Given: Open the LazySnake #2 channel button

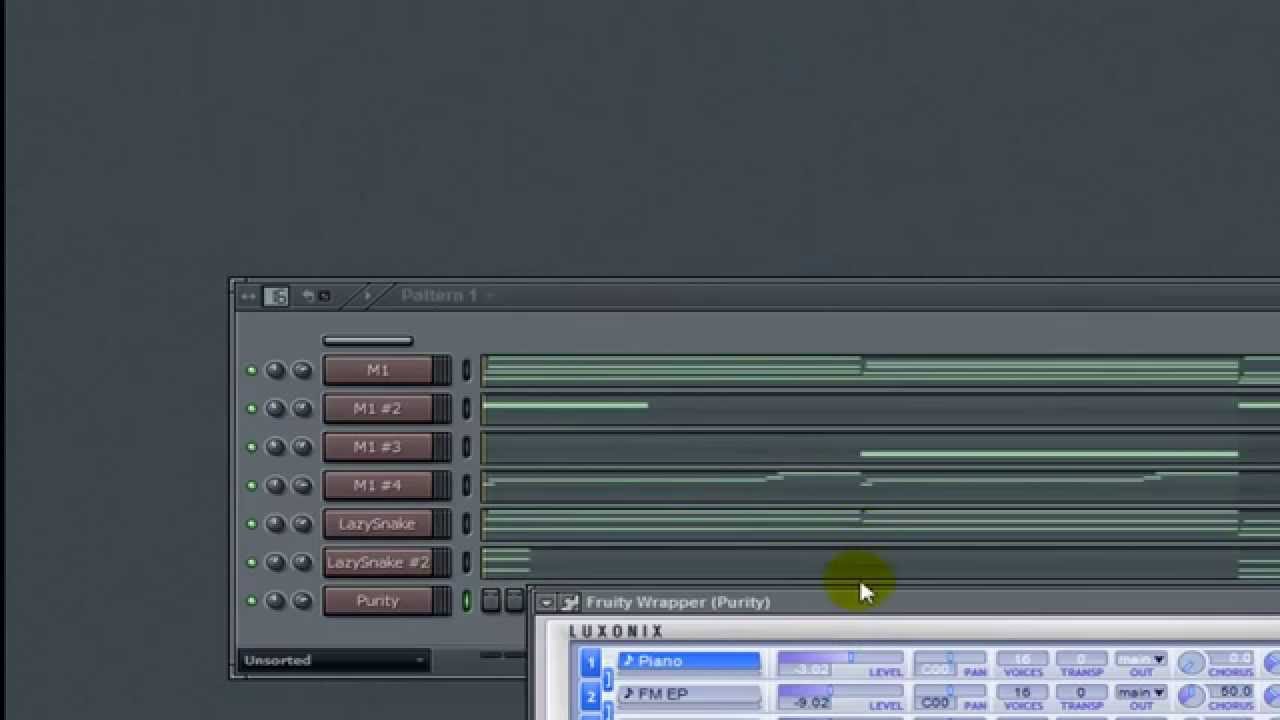Looking at the screenshot, I should pyautogui.click(x=378, y=562).
